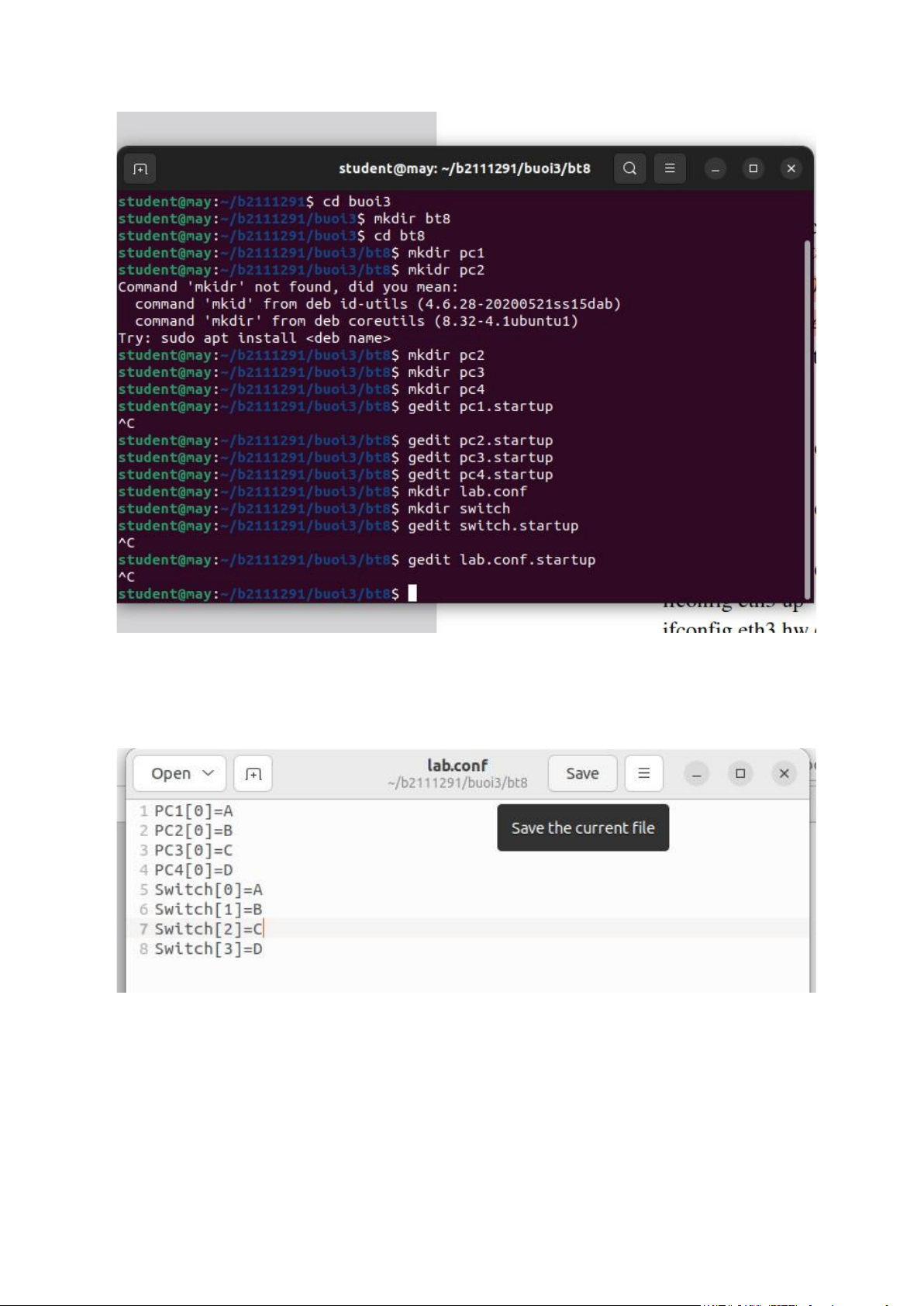
Task: Open the gedit hamburger menu
Action: (643, 773)
